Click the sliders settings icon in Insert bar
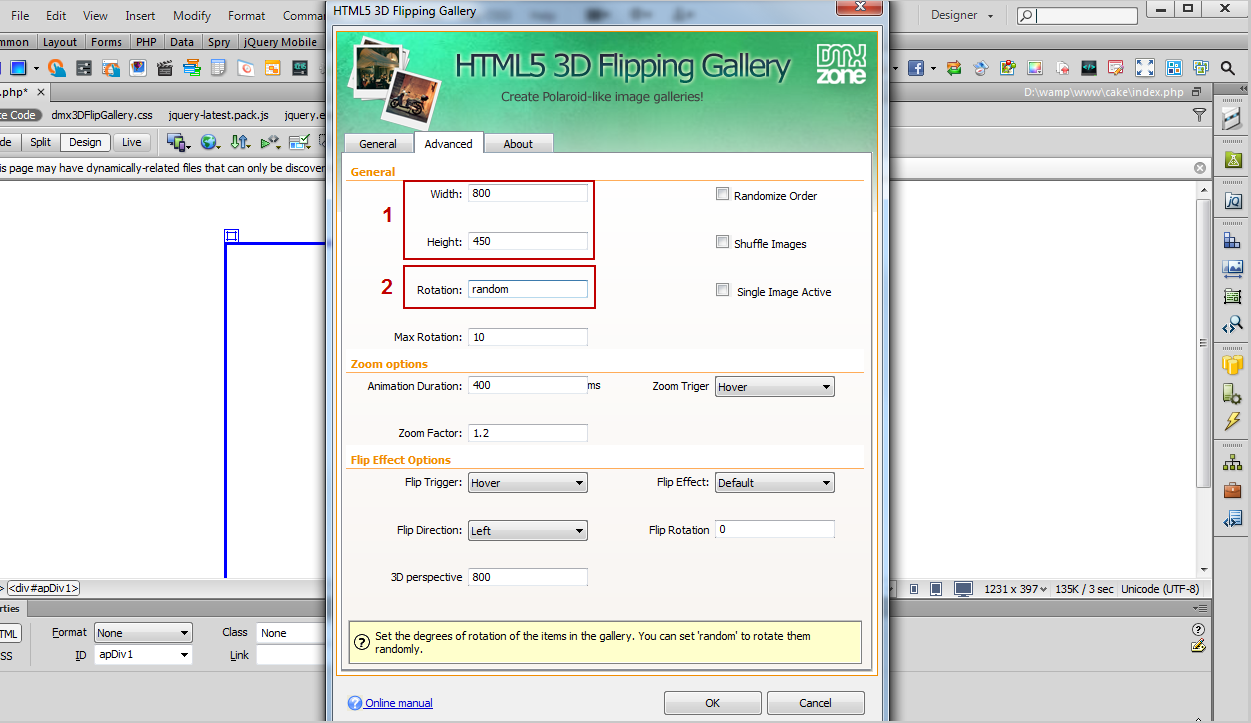 point(84,68)
